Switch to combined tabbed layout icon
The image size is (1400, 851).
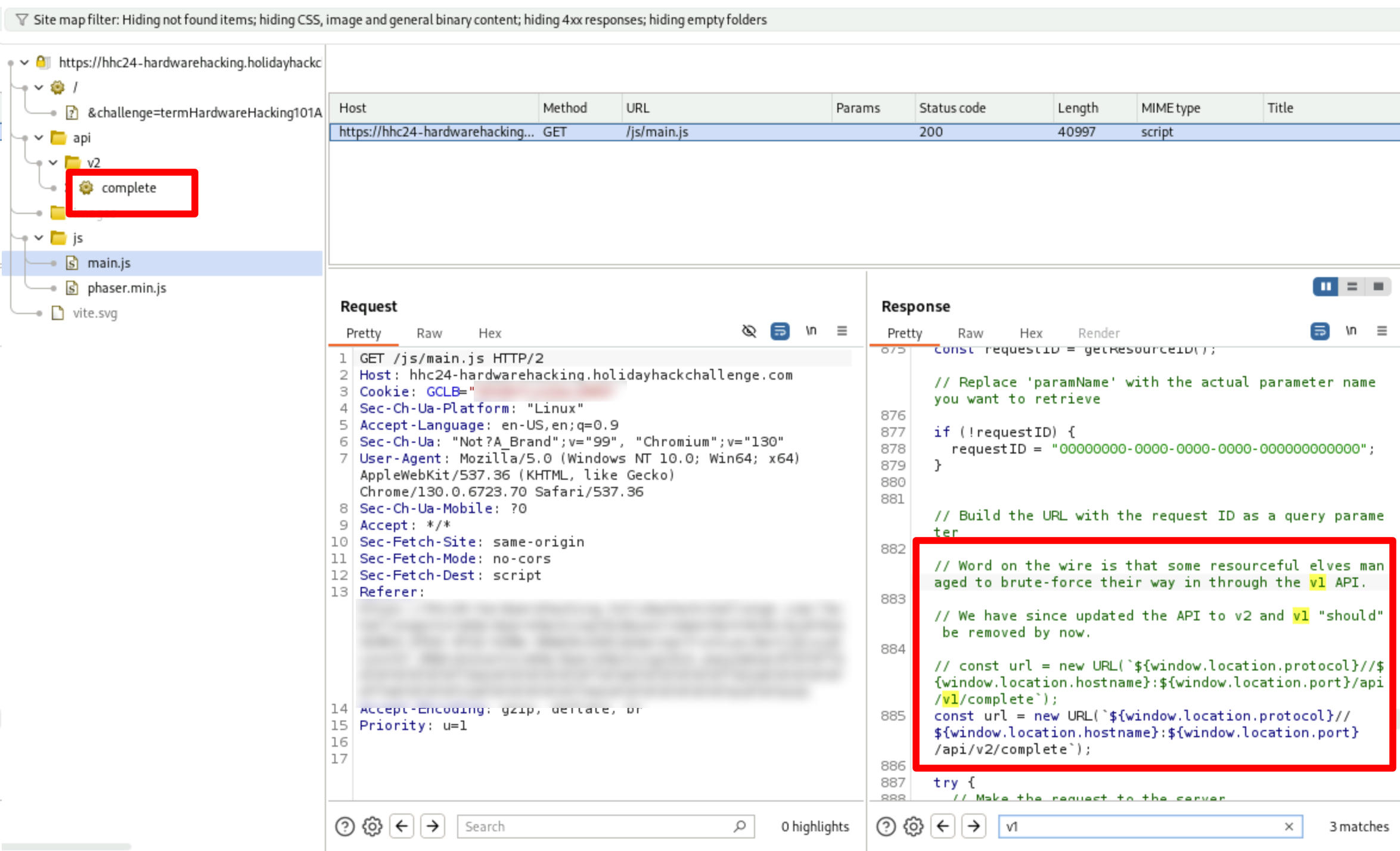1378,287
